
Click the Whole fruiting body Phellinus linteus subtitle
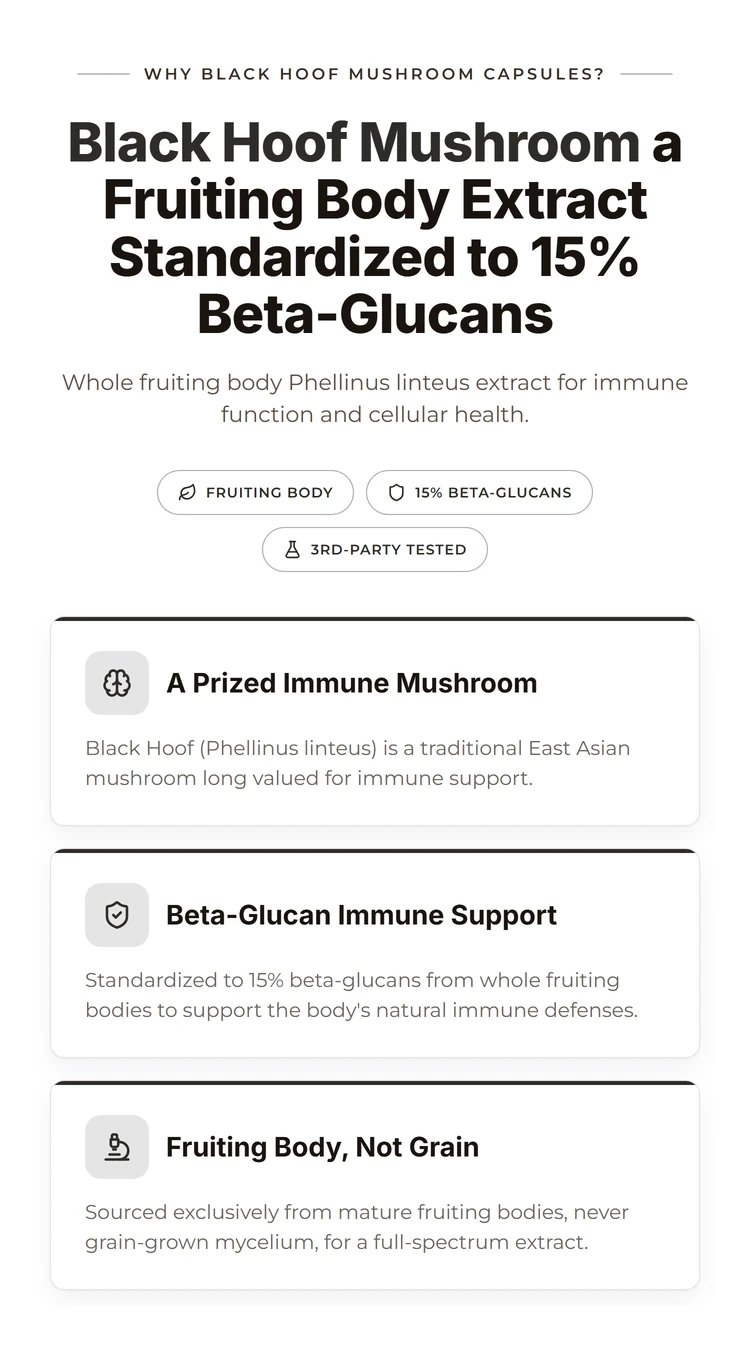(x=375, y=398)
